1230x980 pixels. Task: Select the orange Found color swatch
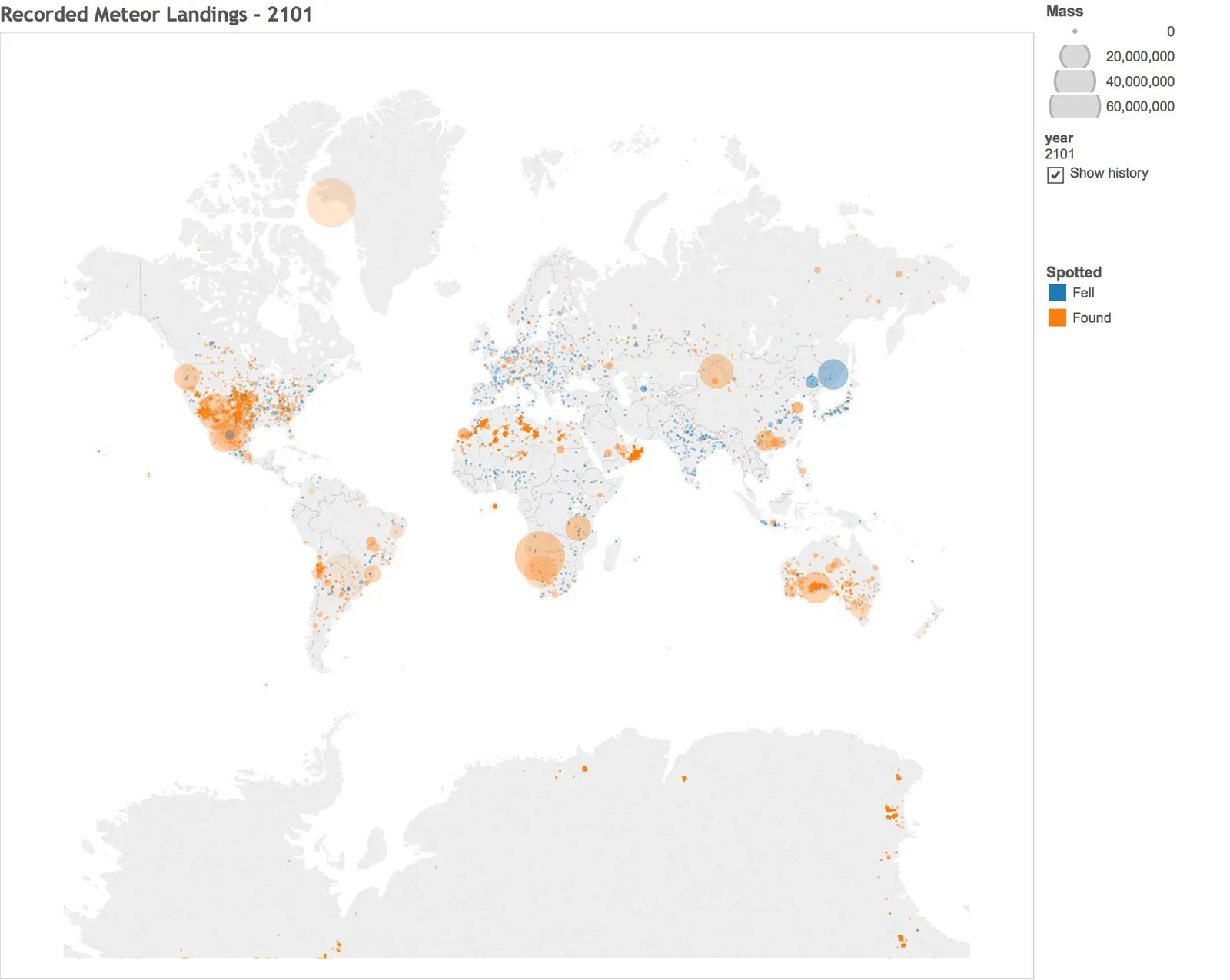coord(1057,317)
